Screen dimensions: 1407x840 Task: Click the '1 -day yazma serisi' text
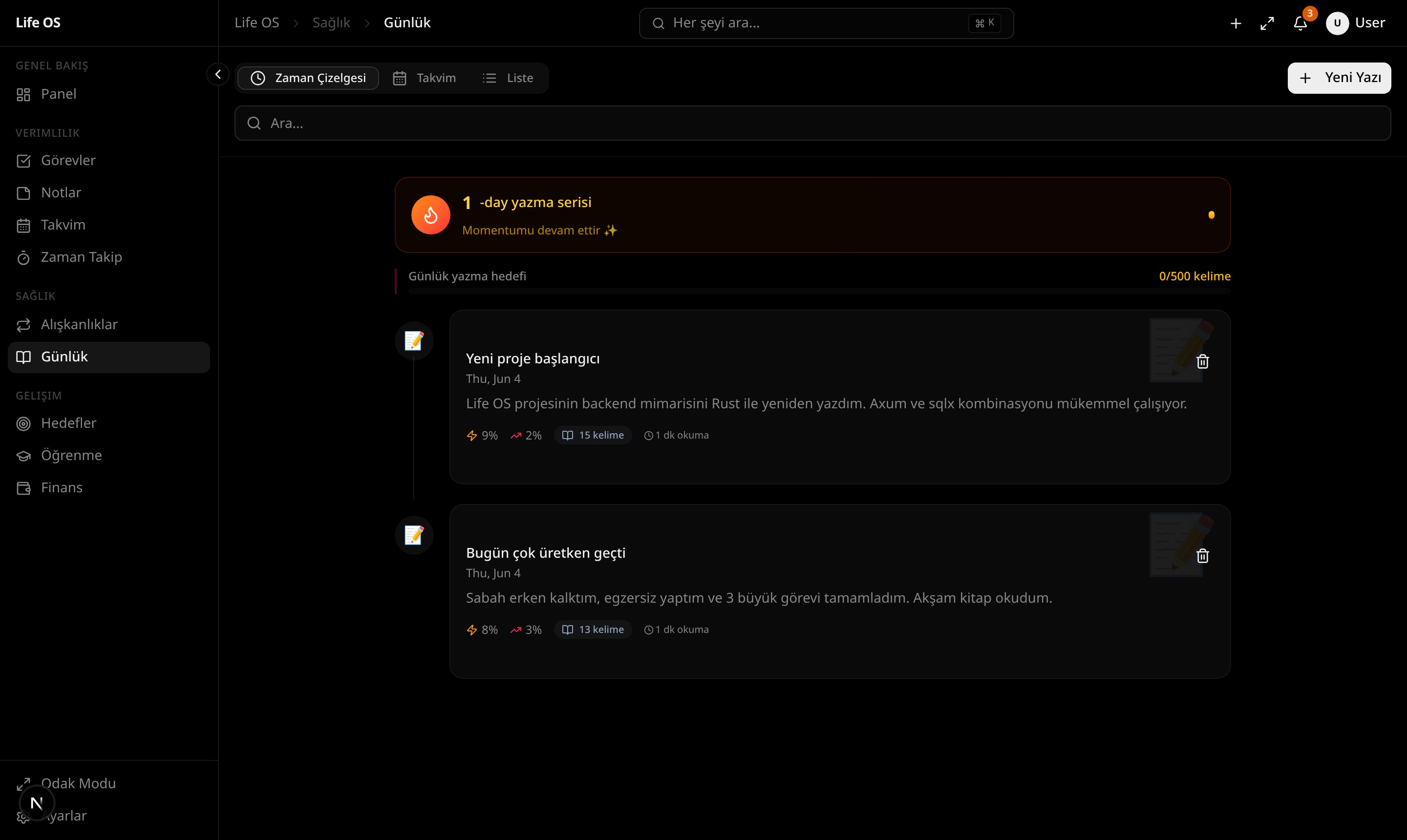(527, 203)
